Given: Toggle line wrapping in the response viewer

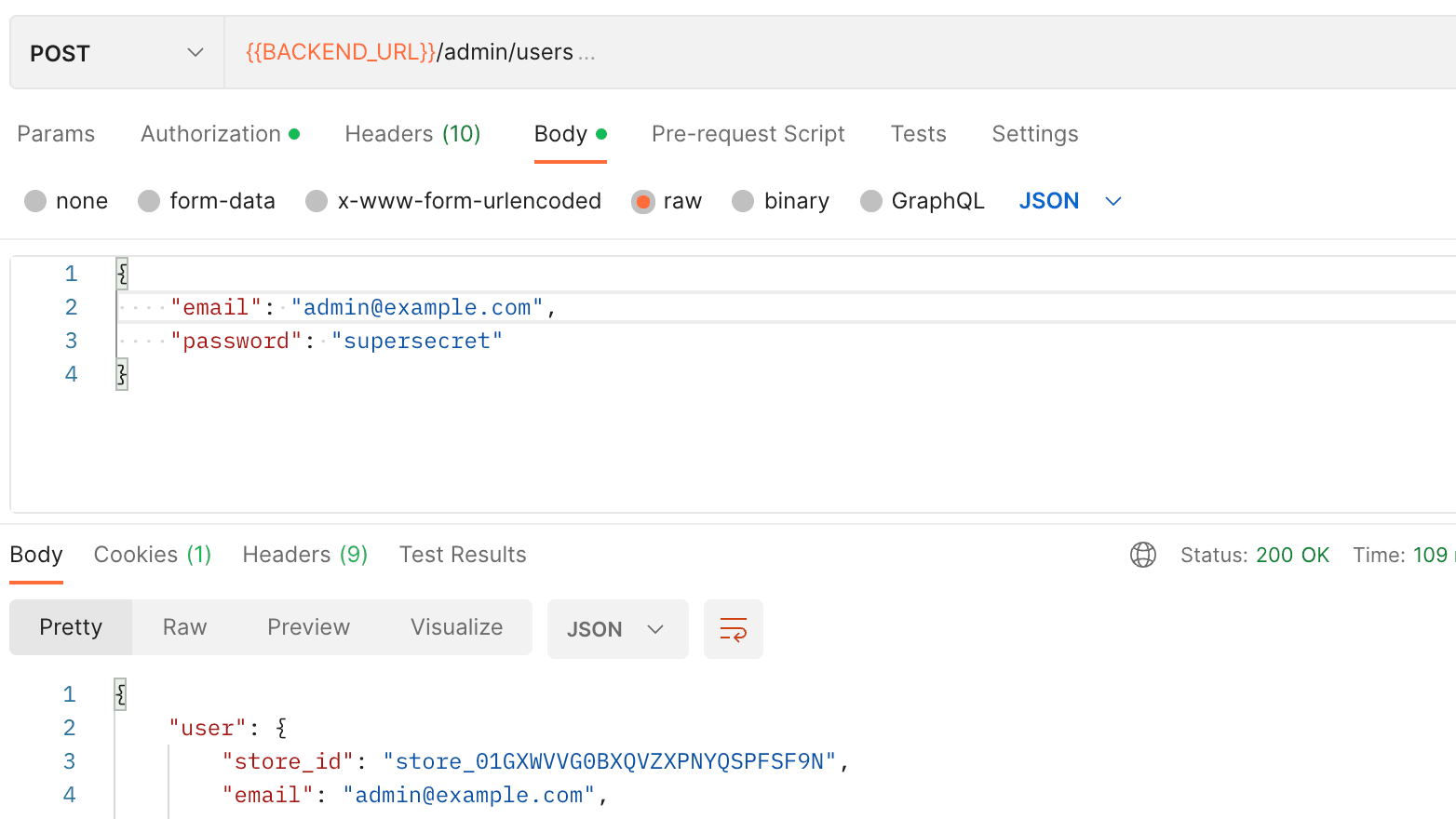Looking at the screenshot, I should pos(734,629).
